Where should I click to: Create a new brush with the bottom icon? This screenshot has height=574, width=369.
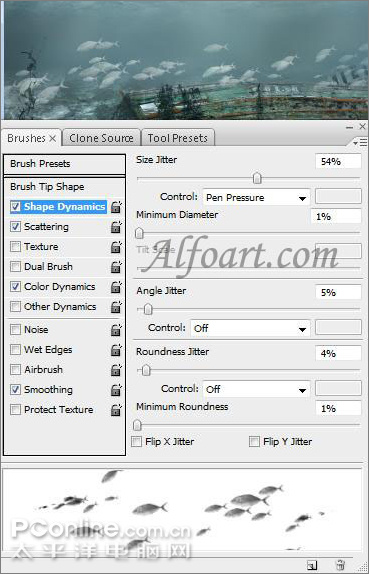(x=312, y=565)
